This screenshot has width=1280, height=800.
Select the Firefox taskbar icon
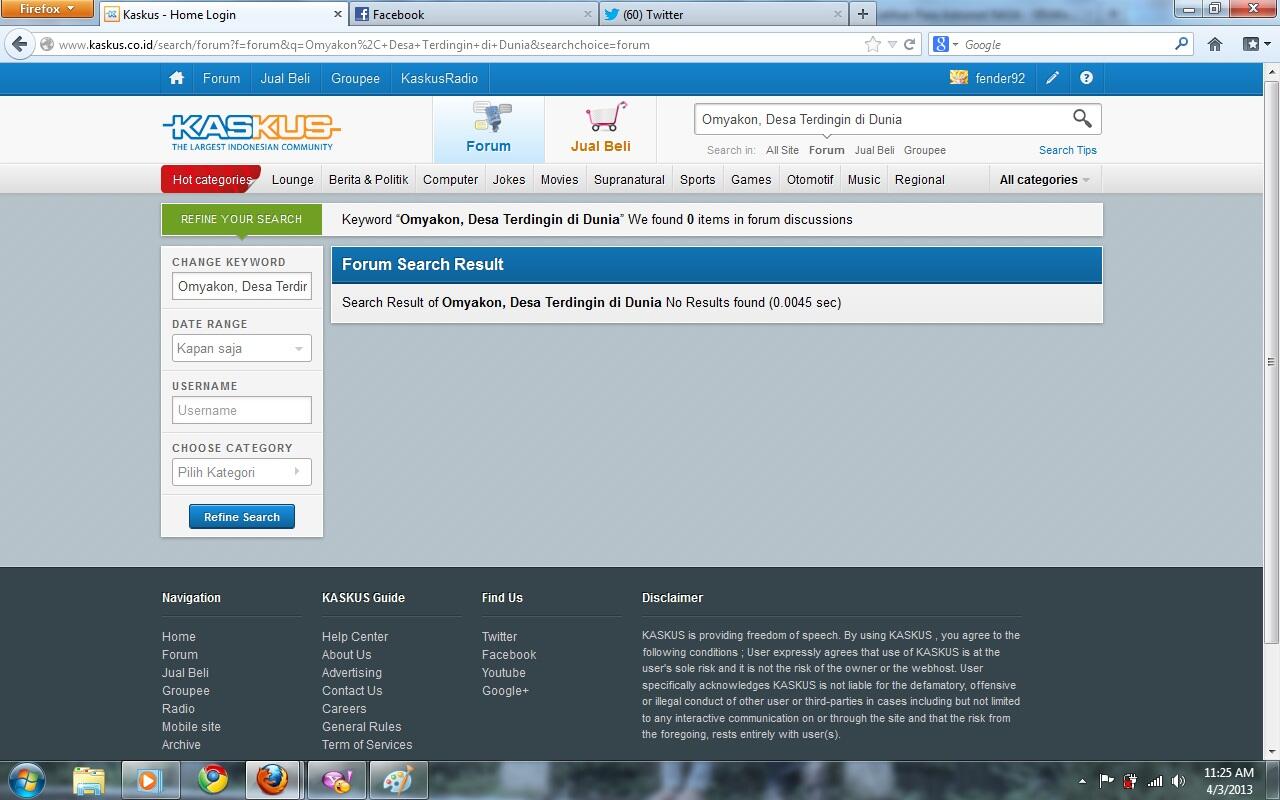(x=272, y=779)
